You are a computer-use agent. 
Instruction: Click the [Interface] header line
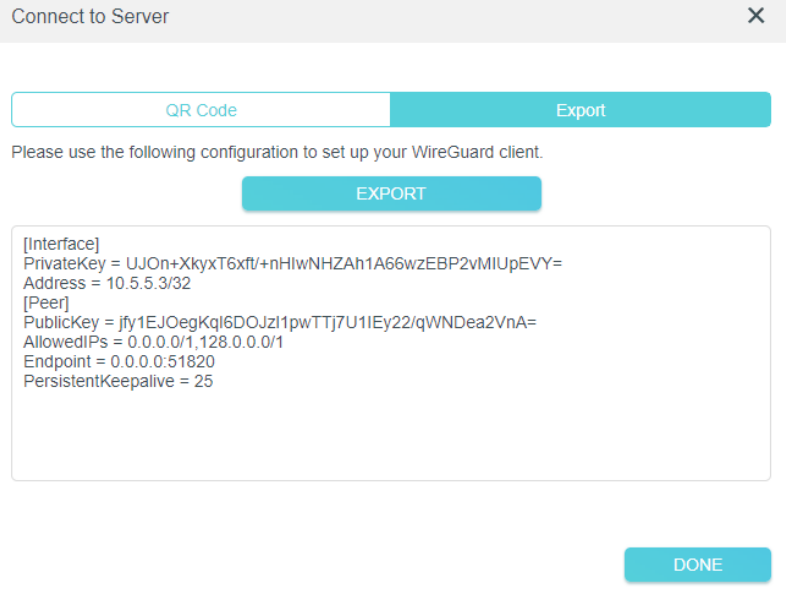61,244
